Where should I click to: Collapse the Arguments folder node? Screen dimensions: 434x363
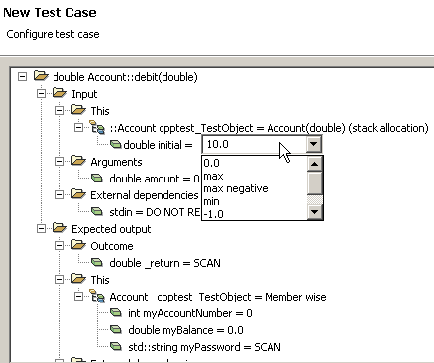tap(60, 162)
